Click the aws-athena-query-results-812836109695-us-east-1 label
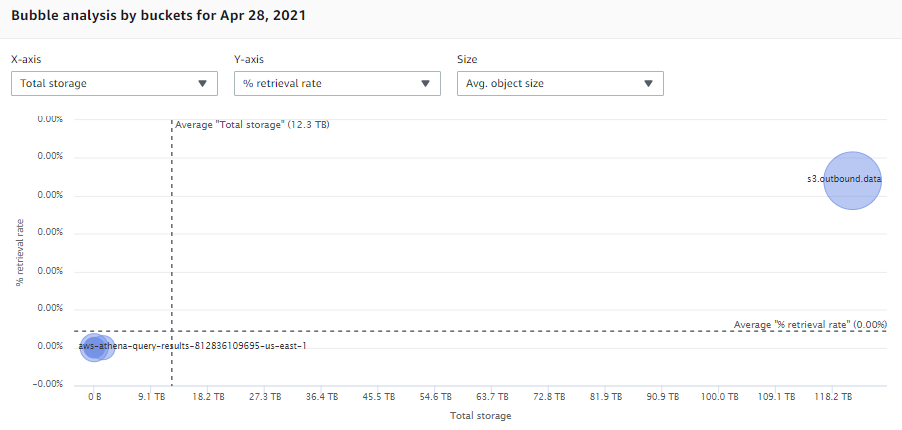902x430 pixels. tap(193, 347)
